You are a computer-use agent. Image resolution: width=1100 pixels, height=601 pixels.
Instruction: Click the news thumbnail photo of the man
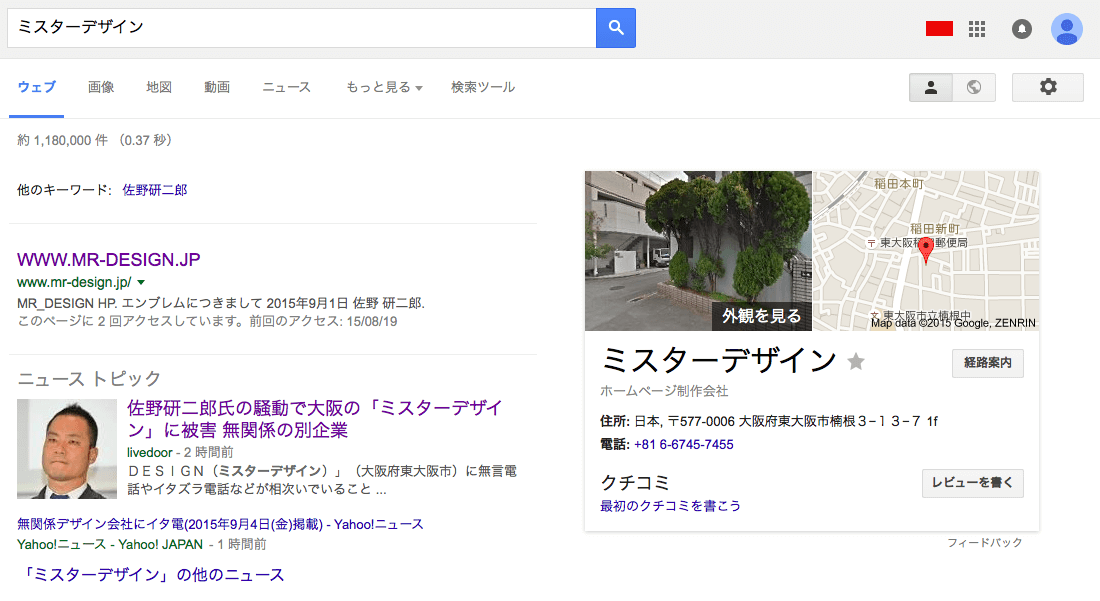(67, 449)
